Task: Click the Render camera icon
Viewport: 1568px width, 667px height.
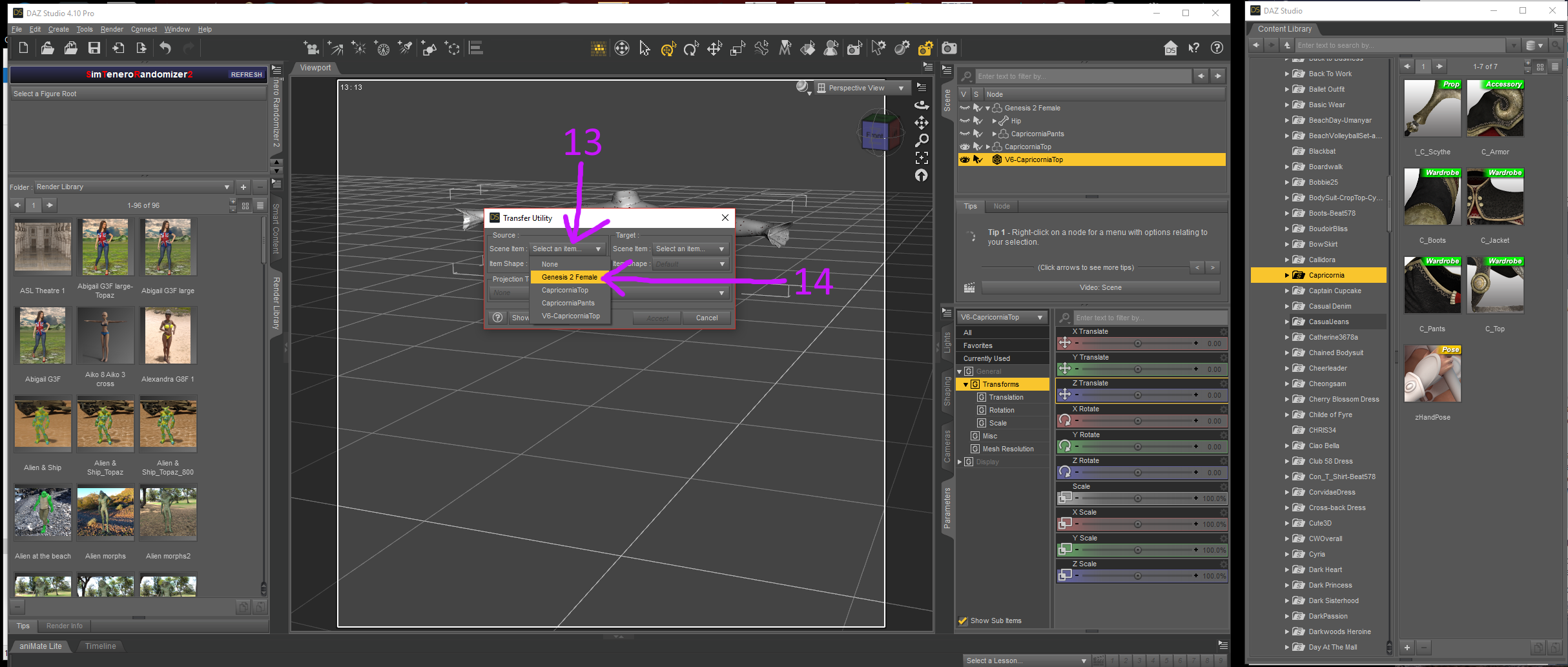Action: [949, 48]
